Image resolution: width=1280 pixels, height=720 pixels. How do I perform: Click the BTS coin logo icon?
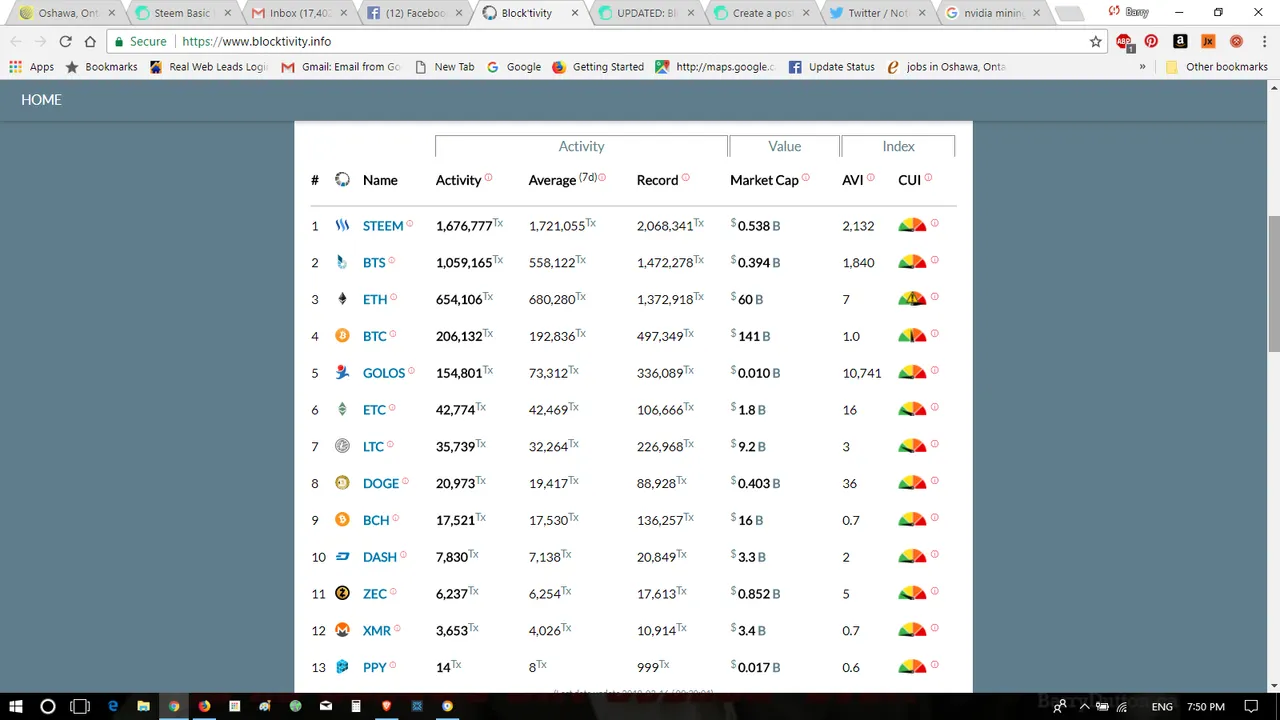pos(342,262)
